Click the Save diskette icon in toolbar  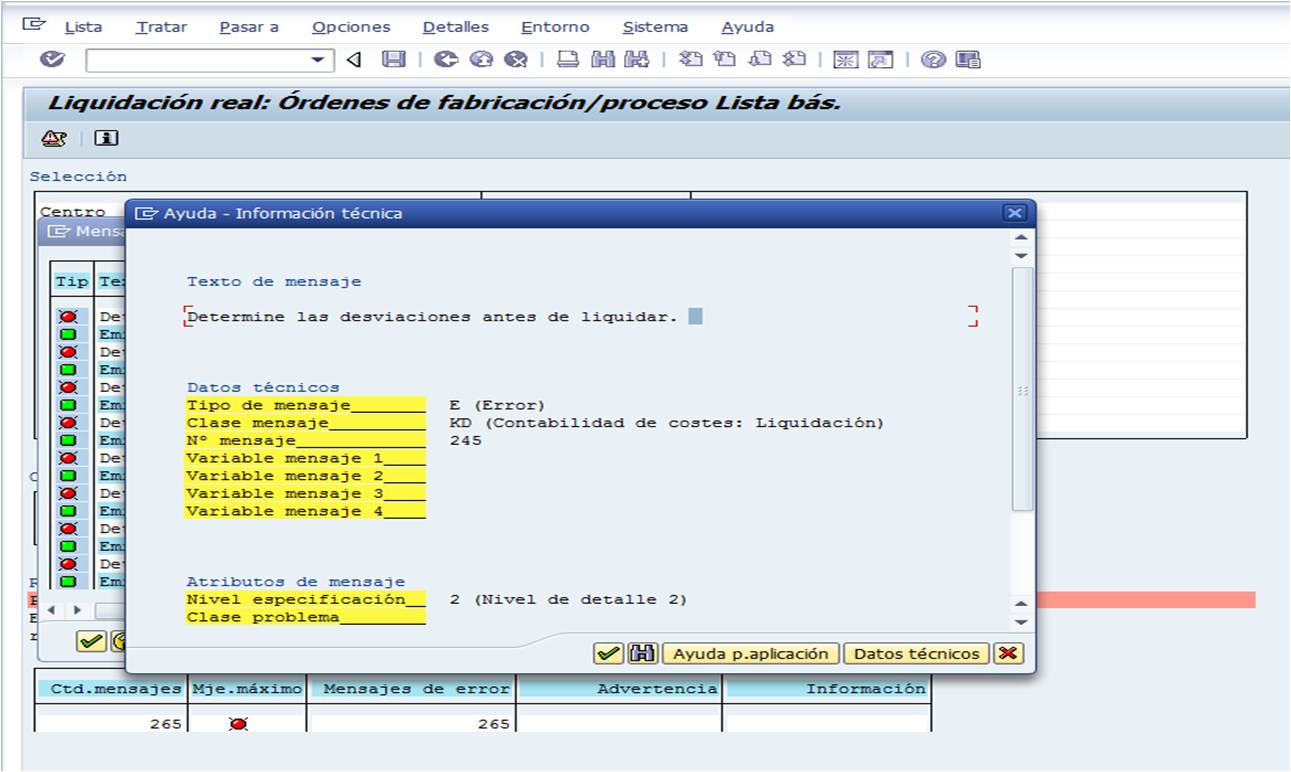tap(394, 60)
